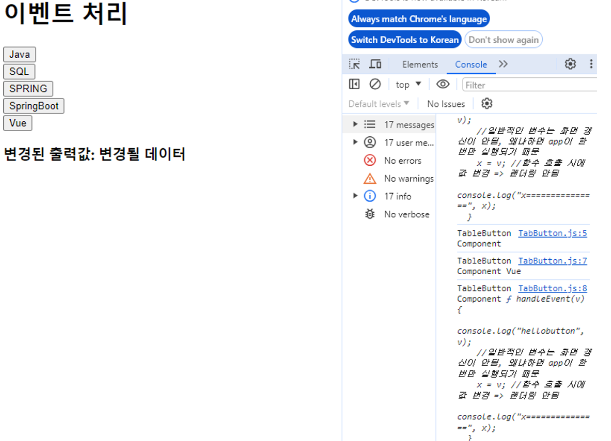This screenshot has width=611, height=441.
Task: Click Always match Chrome's language button
Action: click(419, 19)
